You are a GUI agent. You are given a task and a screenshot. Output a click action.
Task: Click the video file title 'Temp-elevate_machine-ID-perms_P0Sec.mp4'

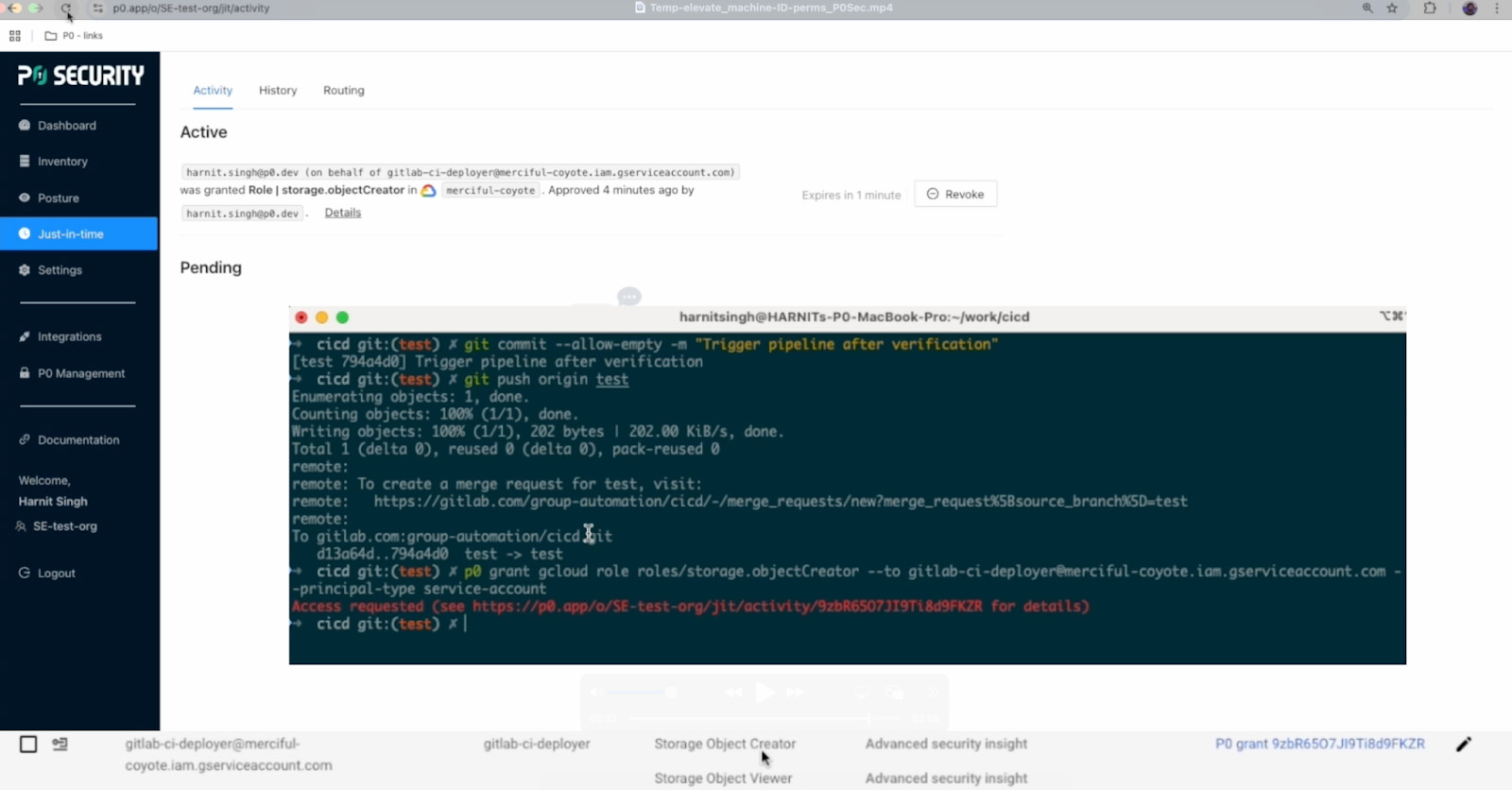pyautogui.click(x=771, y=8)
